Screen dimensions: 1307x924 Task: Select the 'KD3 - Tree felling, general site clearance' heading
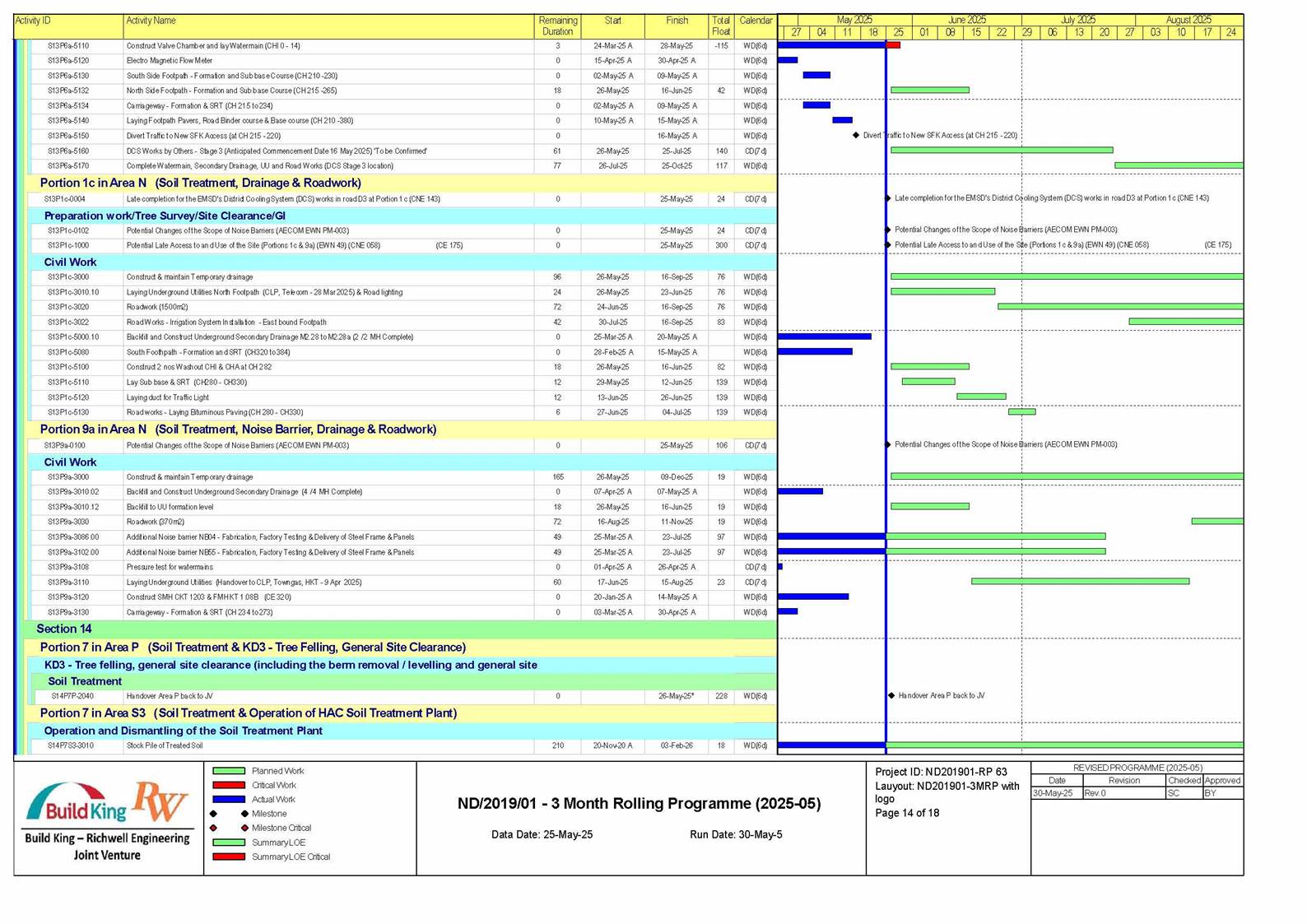coord(291,665)
